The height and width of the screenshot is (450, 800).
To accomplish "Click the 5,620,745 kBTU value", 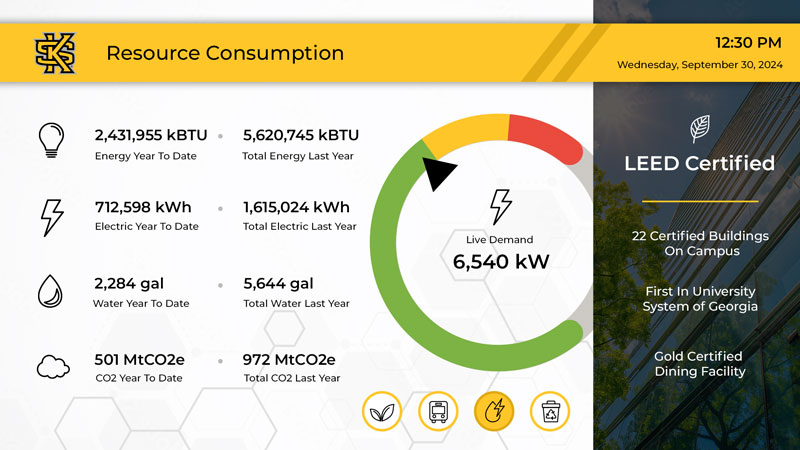I will pyautogui.click(x=301, y=135).
